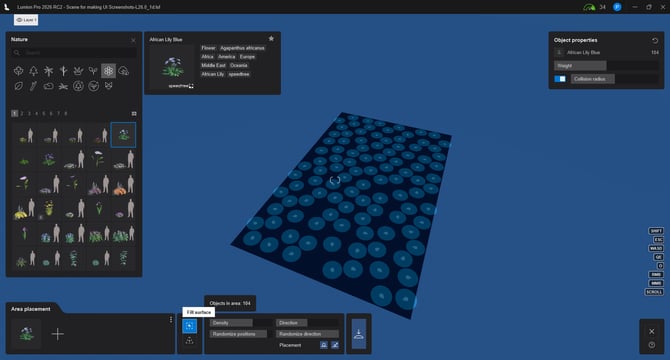Activate the Fill surface placement mode

tap(190, 326)
